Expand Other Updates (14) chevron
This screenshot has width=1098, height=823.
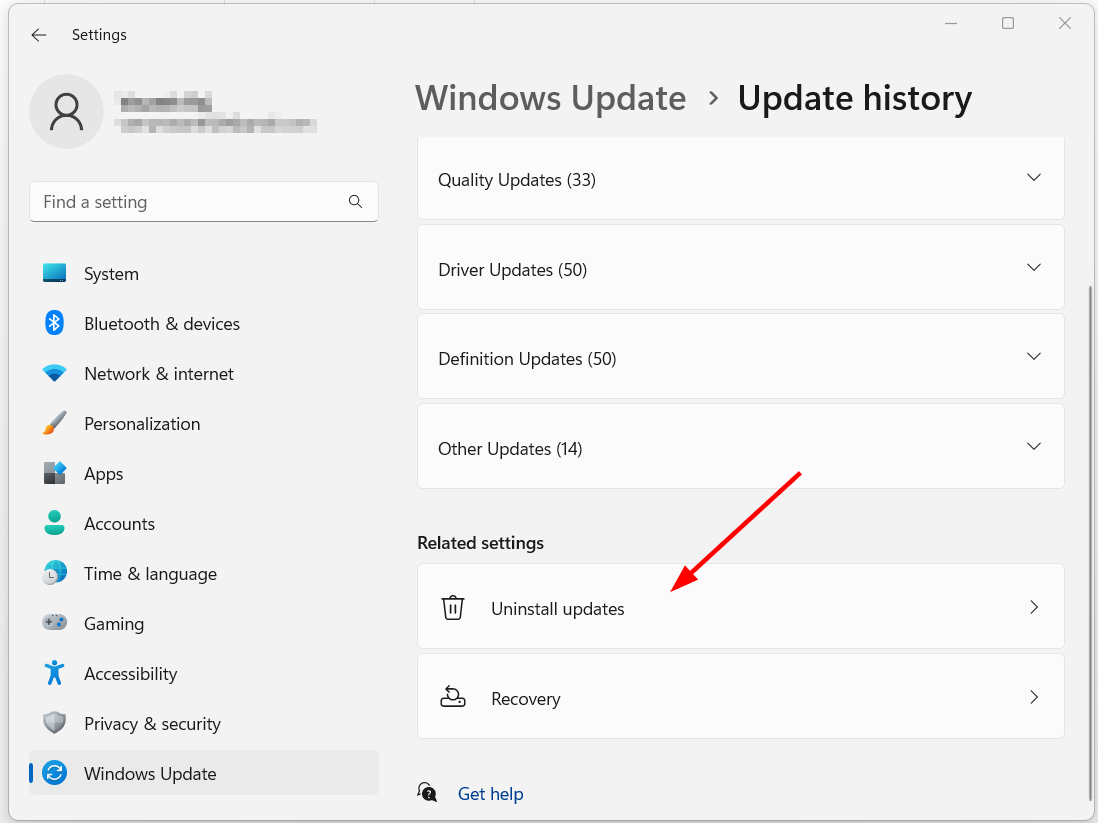[1034, 446]
